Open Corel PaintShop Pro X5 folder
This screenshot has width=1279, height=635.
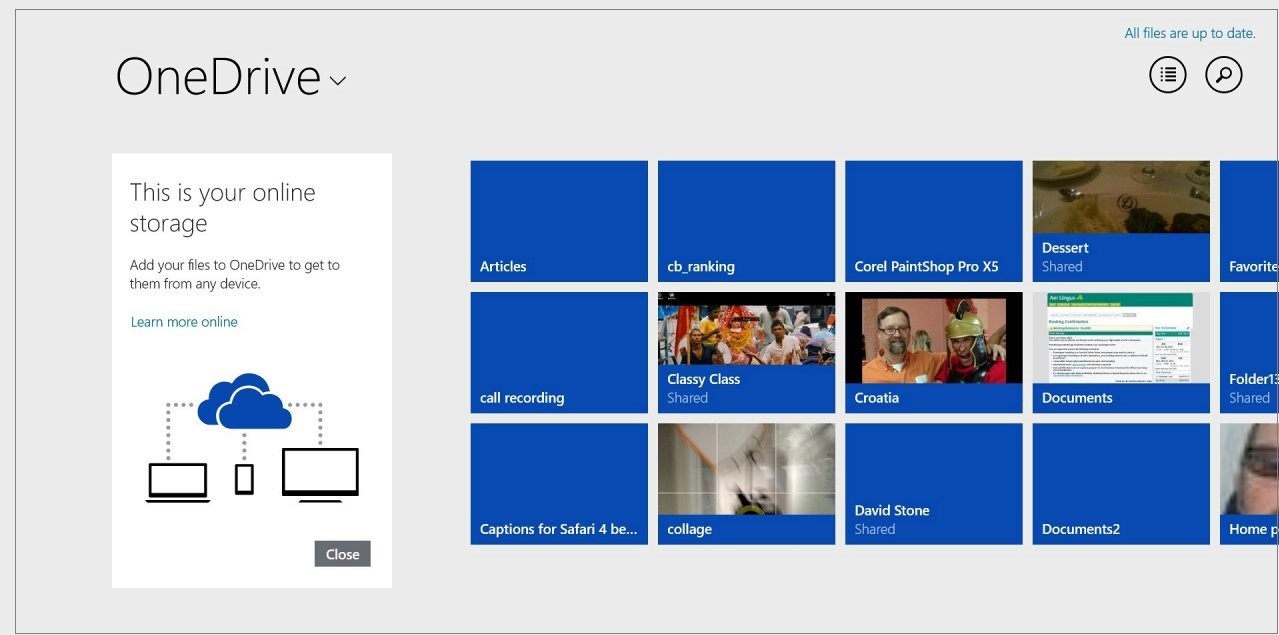pos(934,221)
